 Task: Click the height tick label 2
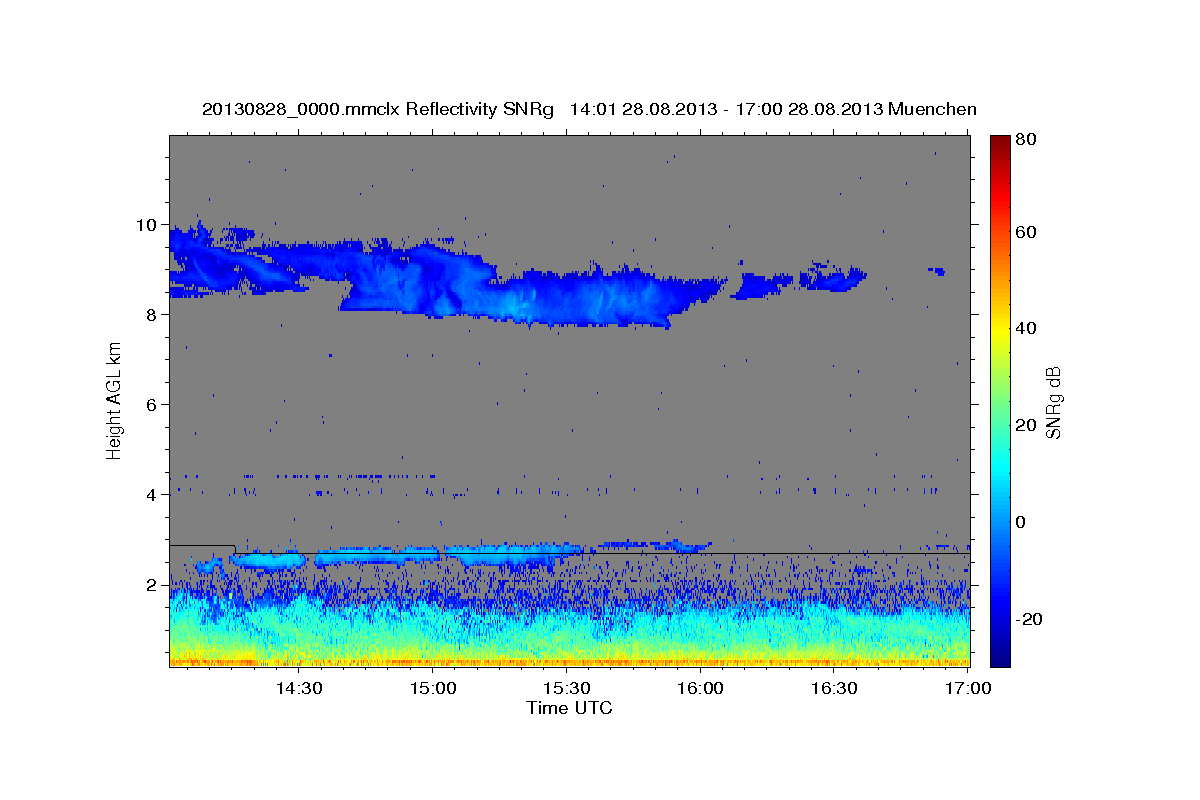click(153, 584)
